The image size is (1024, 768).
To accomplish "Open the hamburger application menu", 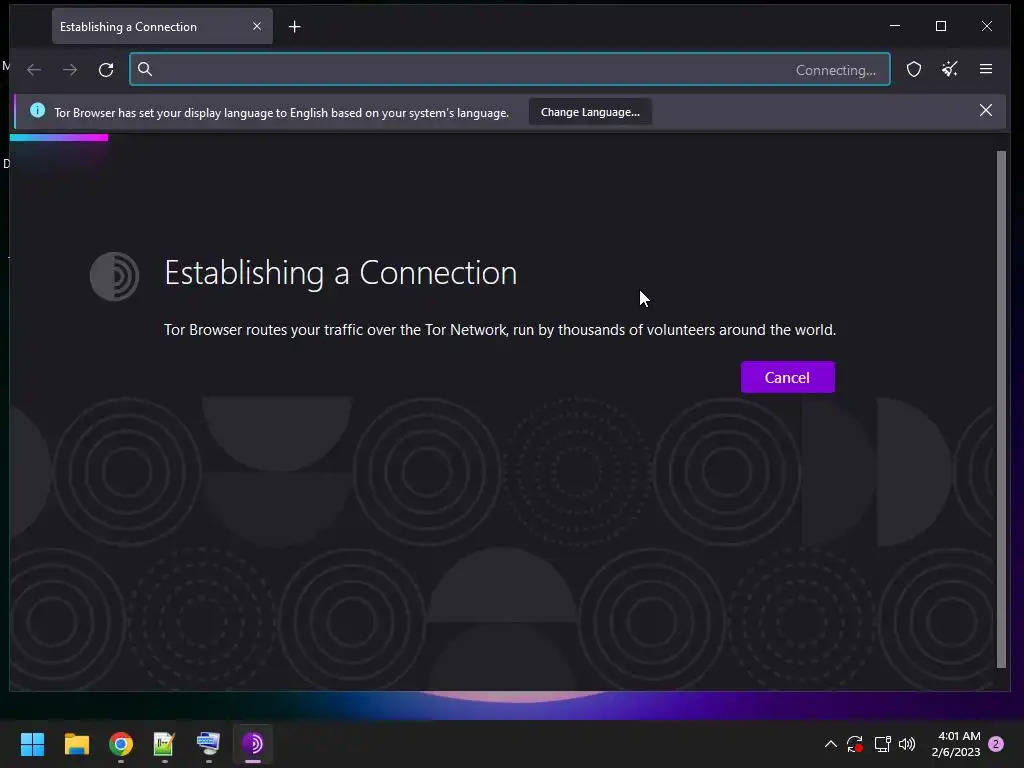I will coord(985,69).
